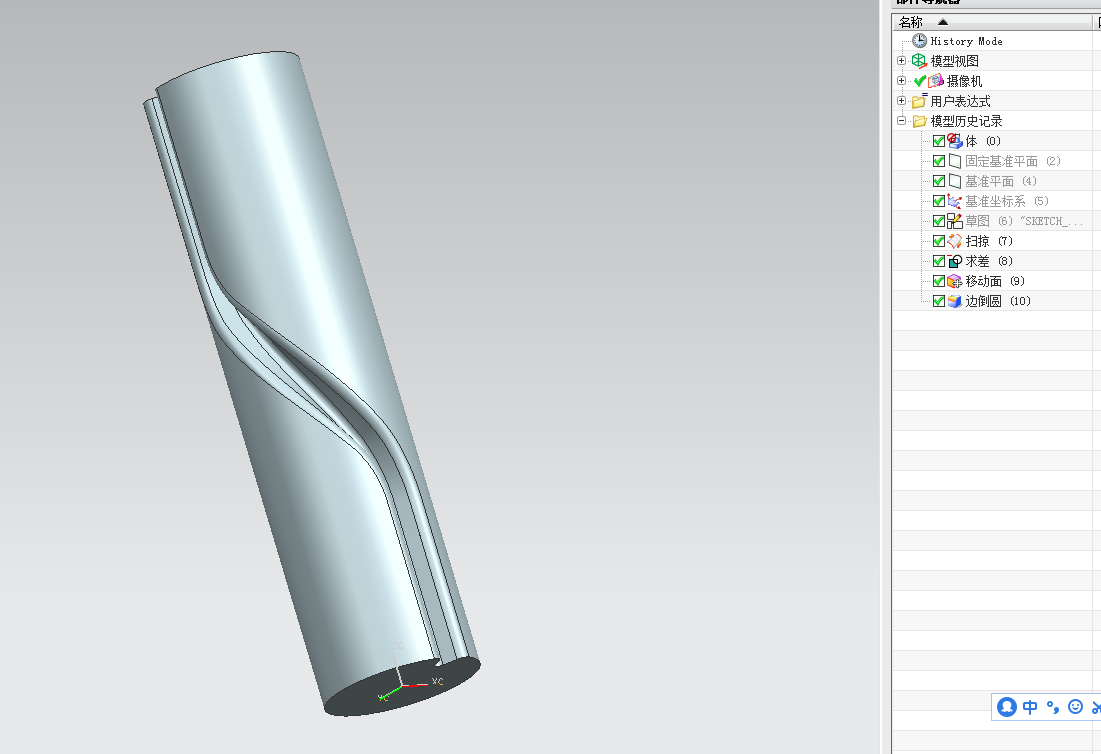Click the input method avatar icon

[x=1007, y=707]
